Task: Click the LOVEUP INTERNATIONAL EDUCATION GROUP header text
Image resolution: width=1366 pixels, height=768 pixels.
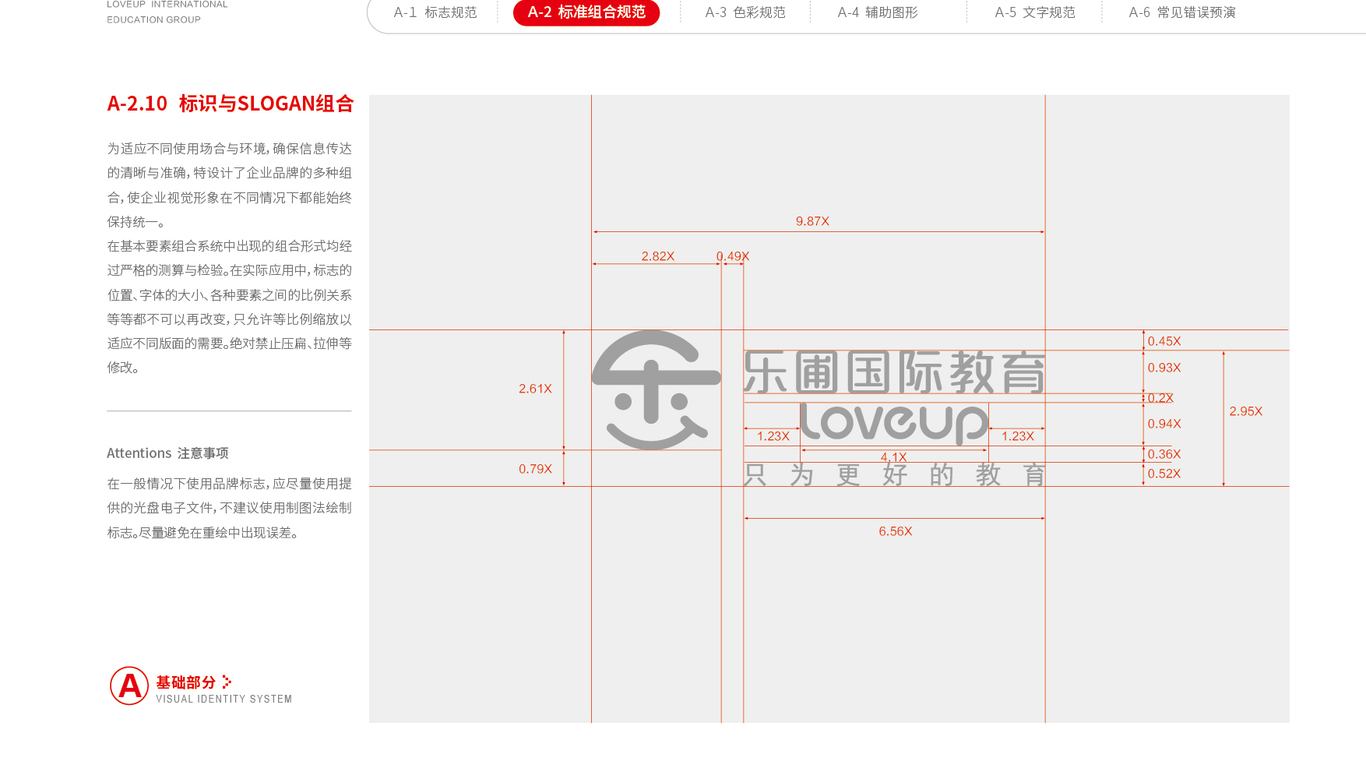Action: [167, 11]
